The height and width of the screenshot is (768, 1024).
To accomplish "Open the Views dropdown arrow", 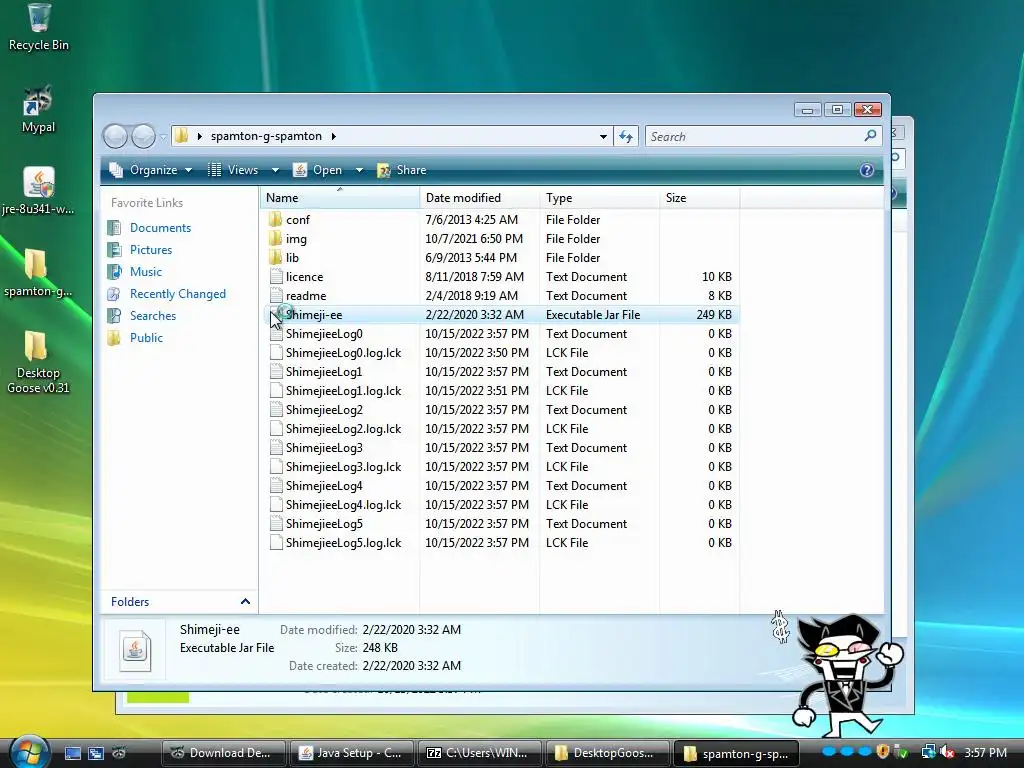I will pyautogui.click(x=275, y=170).
